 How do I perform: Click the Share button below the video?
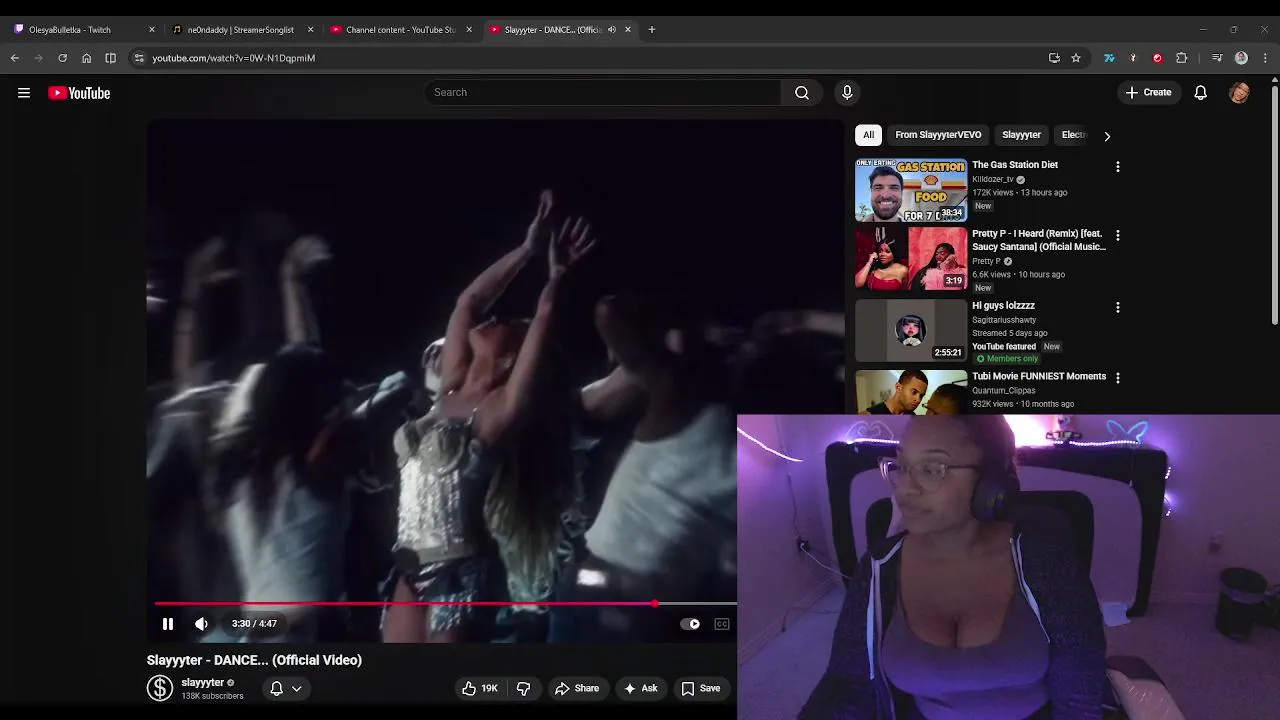[x=577, y=688]
